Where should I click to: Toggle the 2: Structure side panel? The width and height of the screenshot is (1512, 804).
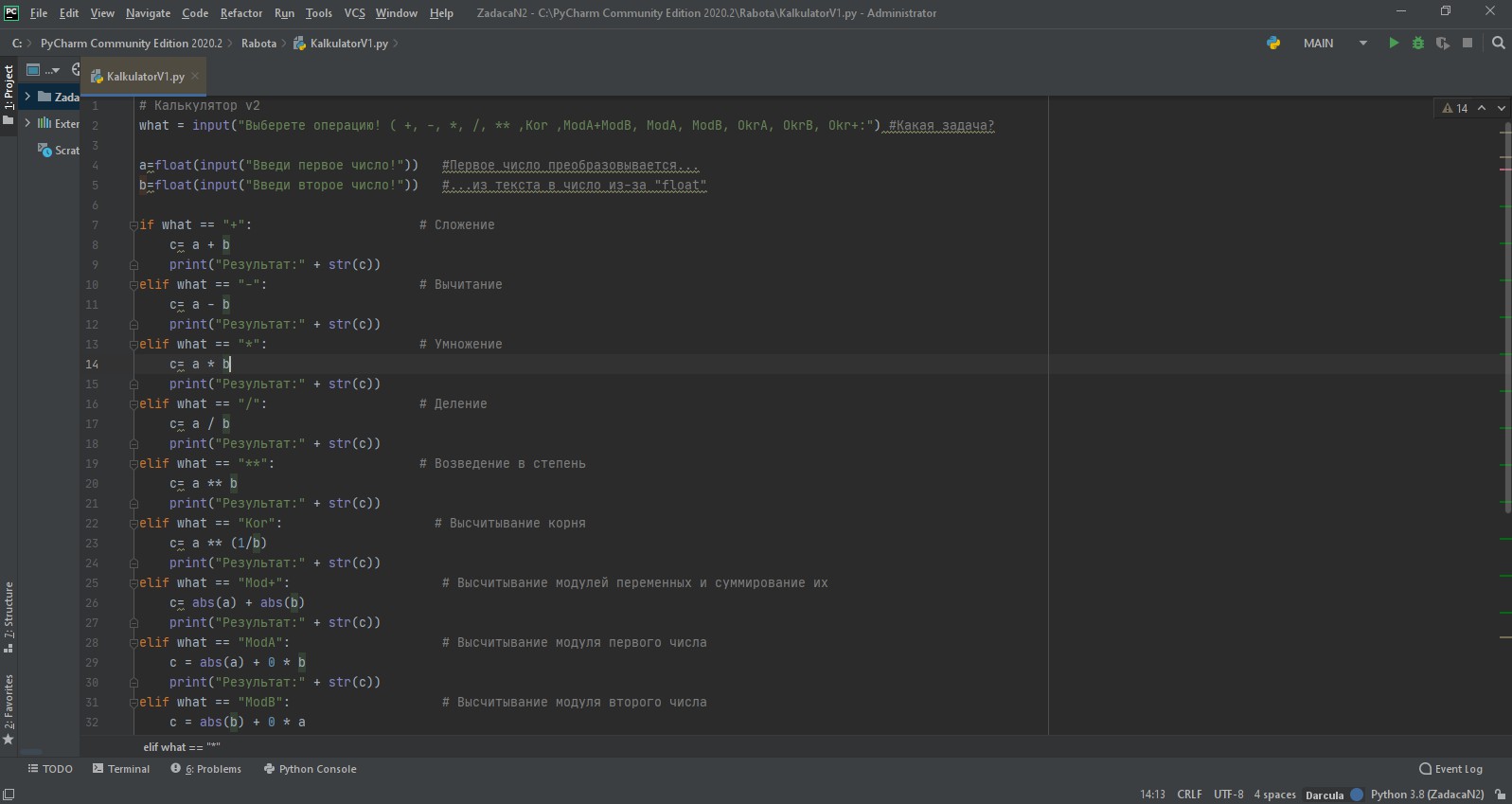9,617
